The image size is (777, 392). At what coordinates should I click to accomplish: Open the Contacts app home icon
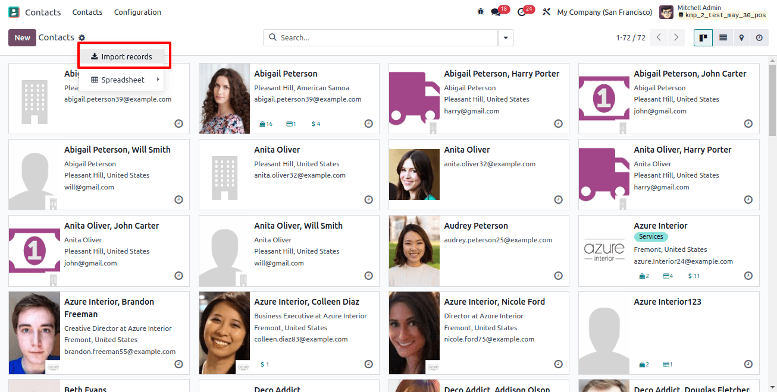coord(14,12)
